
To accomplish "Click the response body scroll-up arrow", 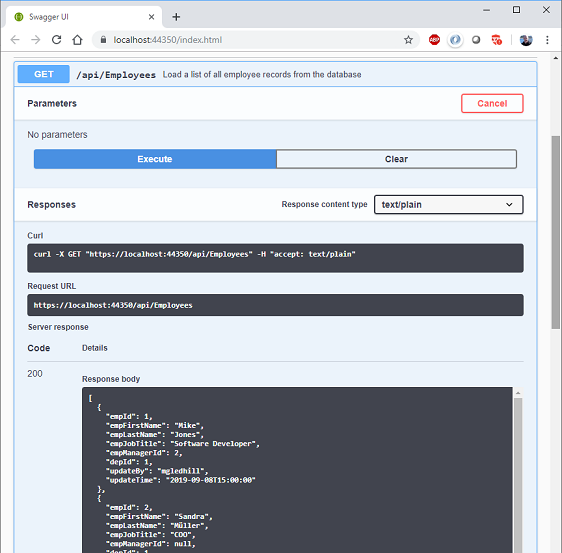I will (x=518, y=393).
